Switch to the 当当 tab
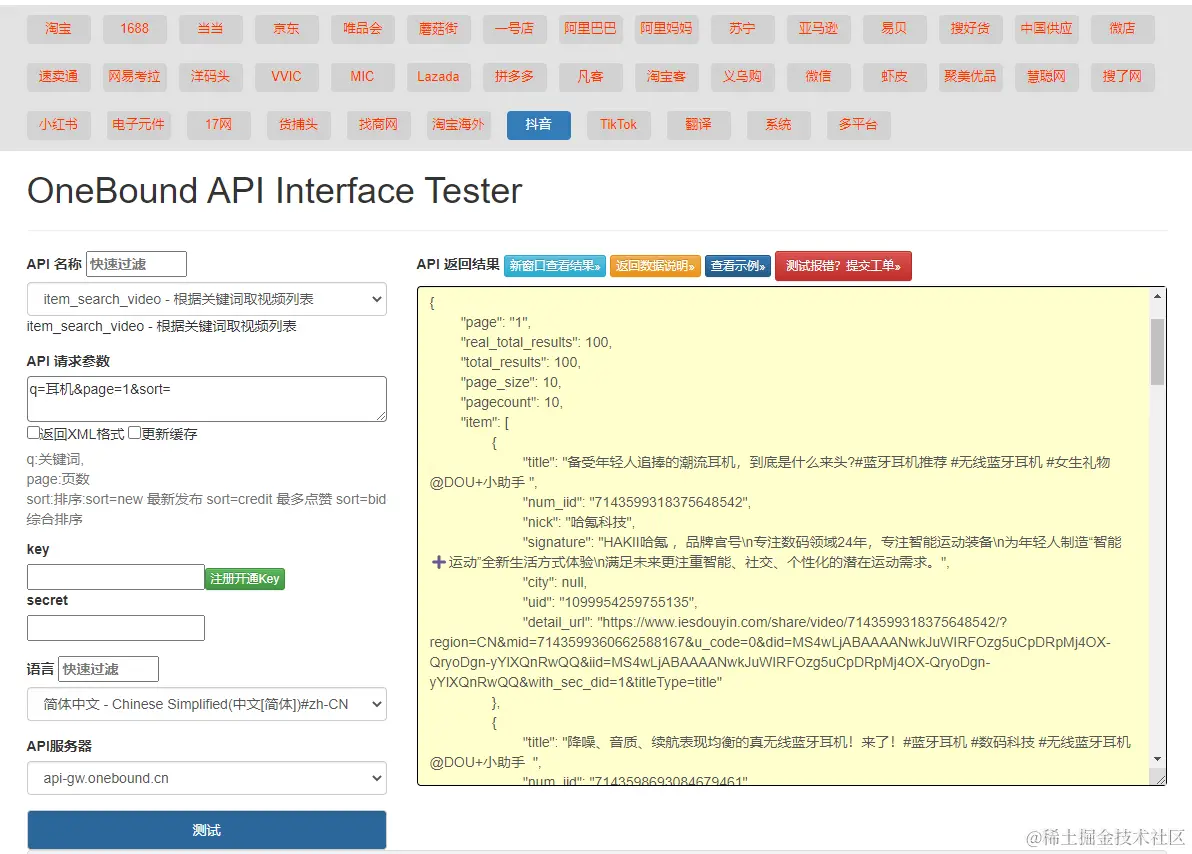The image size is (1192, 854). click(x=211, y=29)
